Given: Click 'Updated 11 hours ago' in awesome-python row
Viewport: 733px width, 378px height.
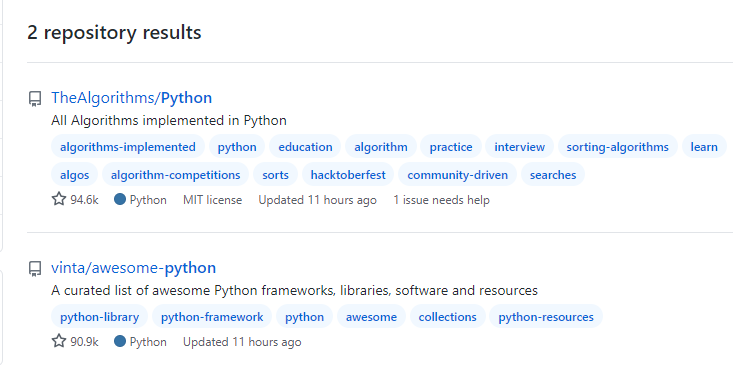Looking at the screenshot, I should (x=242, y=342).
